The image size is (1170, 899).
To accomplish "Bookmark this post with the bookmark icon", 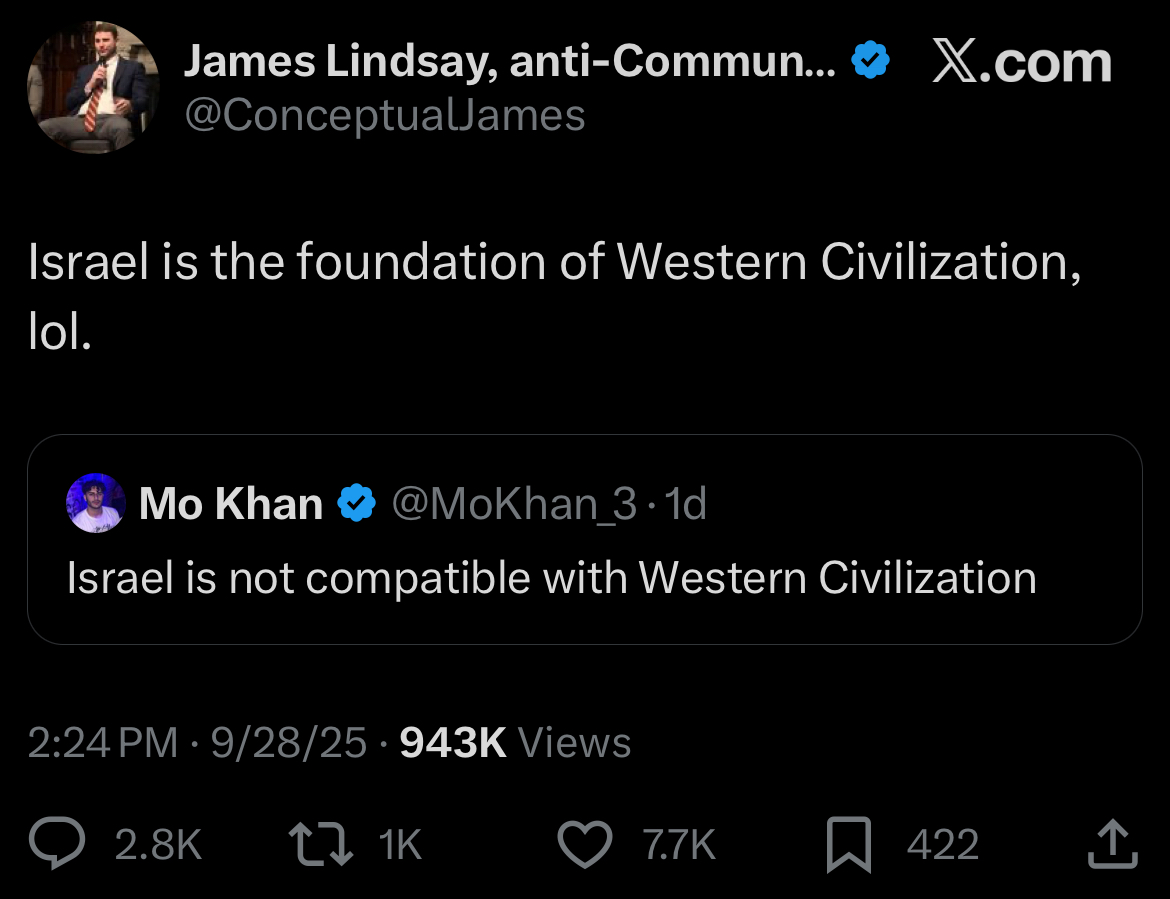I will point(851,845).
